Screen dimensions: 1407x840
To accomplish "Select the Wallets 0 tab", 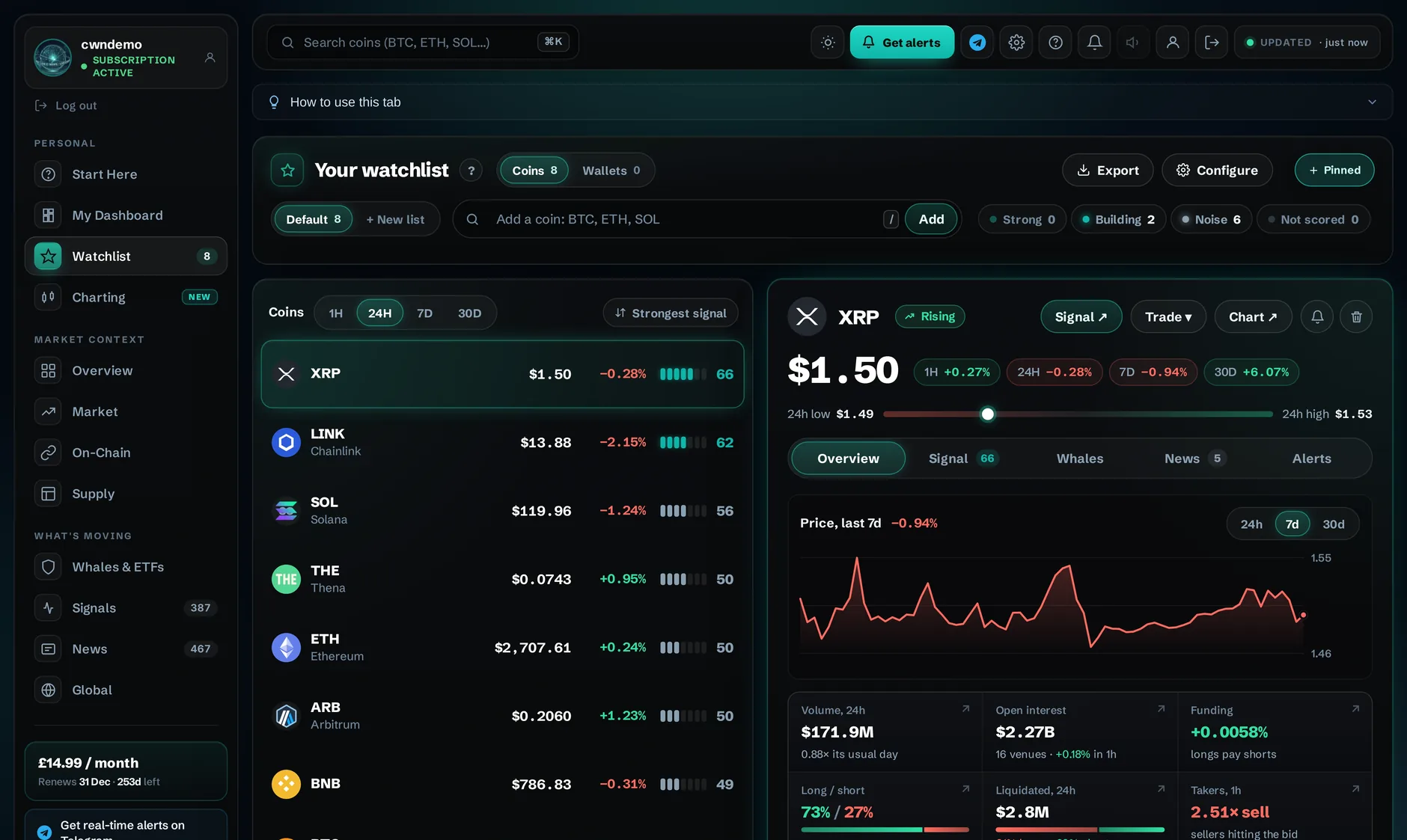I will 611,171.
